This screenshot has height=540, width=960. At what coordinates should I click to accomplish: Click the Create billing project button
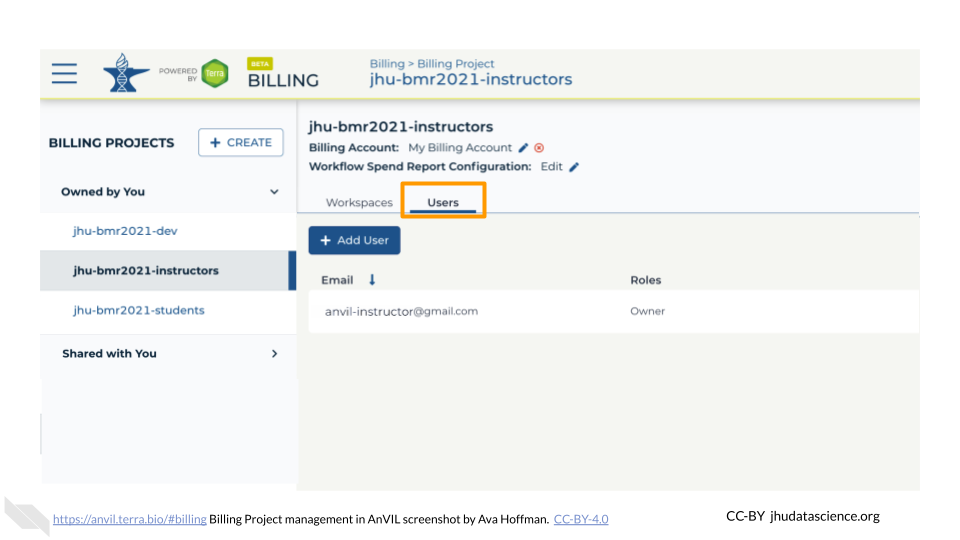pyautogui.click(x=240, y=143)
